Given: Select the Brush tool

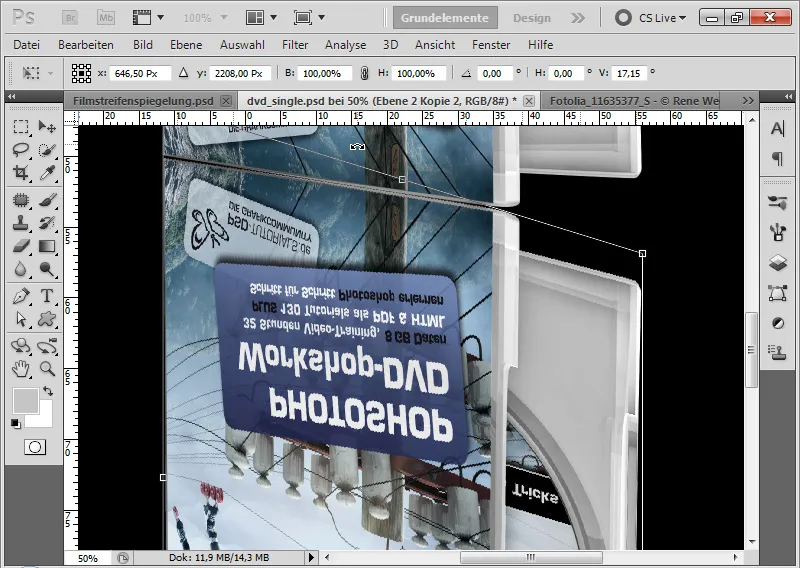Looking at the screenshot, I should (x=47, y=200).
